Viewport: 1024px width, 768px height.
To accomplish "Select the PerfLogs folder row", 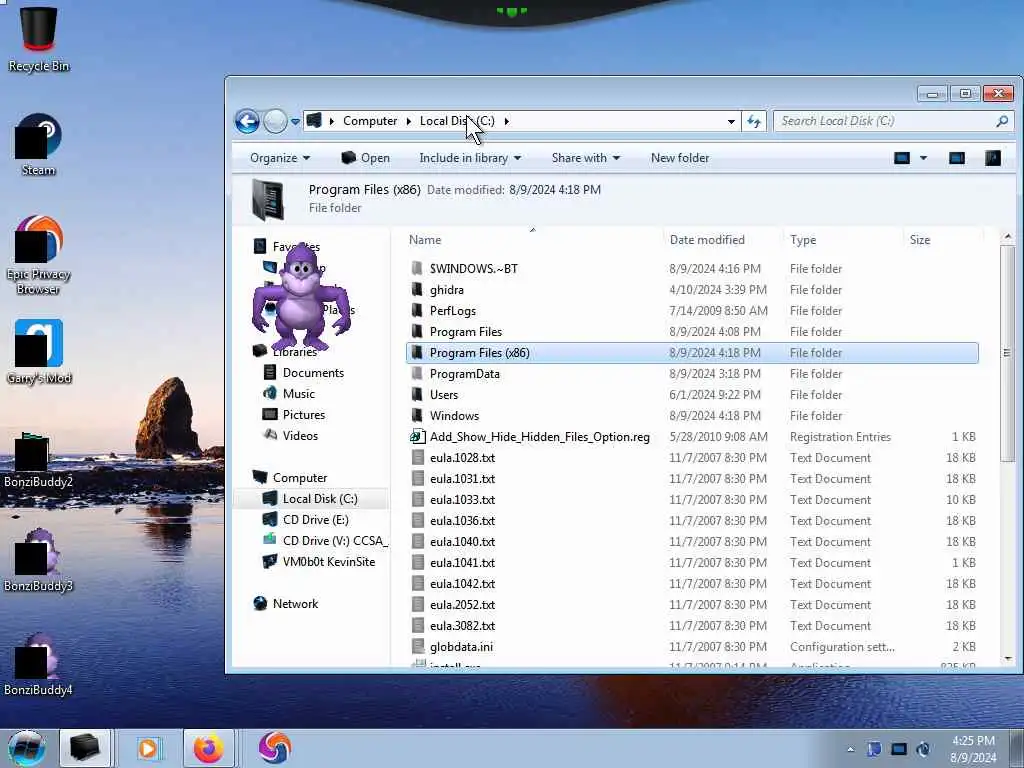I will tap(692, 311).
